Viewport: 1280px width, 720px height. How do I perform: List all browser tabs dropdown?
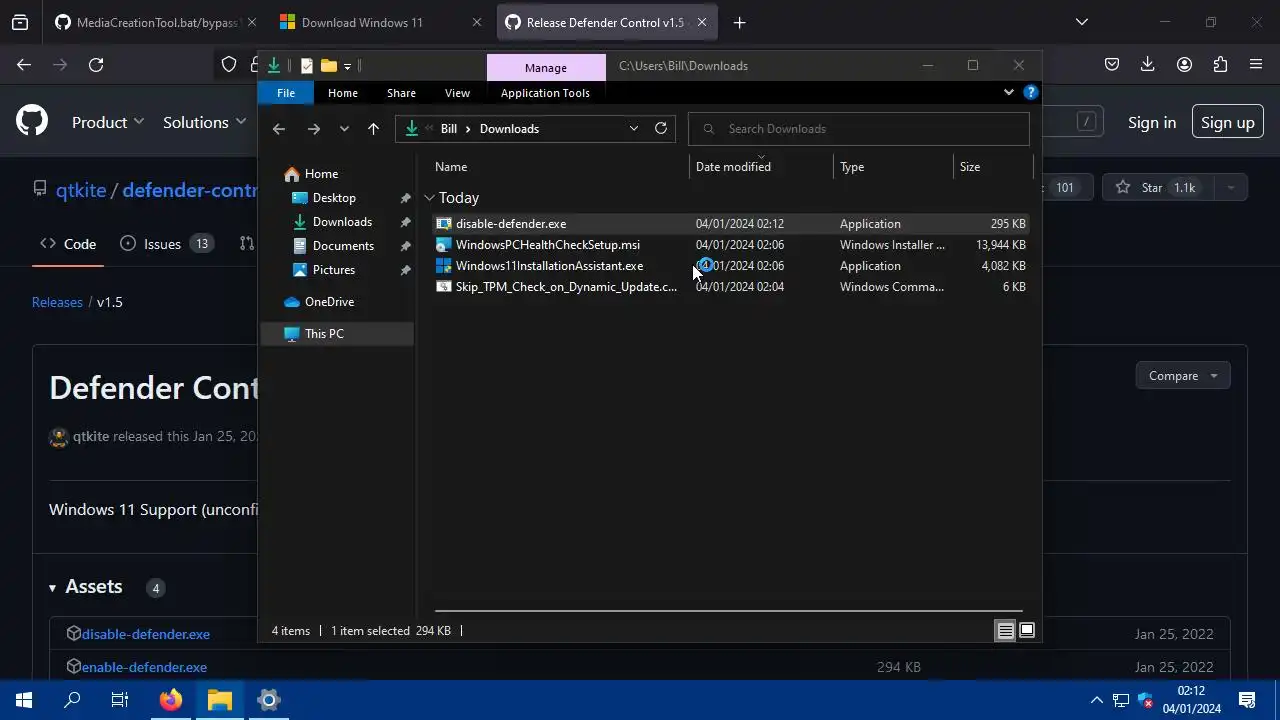[1081, 22]
